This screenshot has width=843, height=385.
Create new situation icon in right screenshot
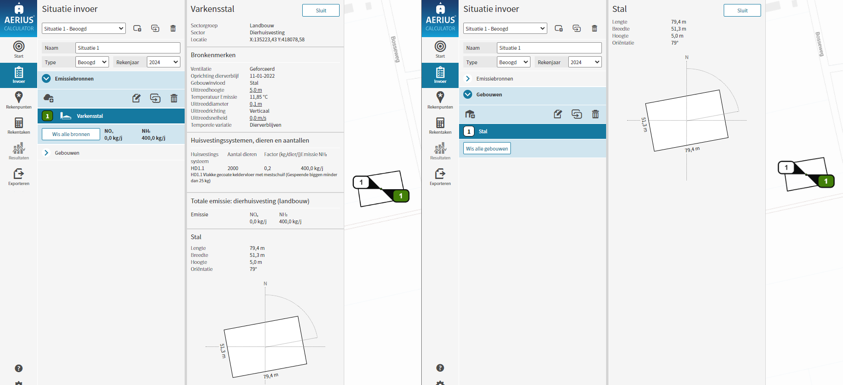click(x=559, y=28)
